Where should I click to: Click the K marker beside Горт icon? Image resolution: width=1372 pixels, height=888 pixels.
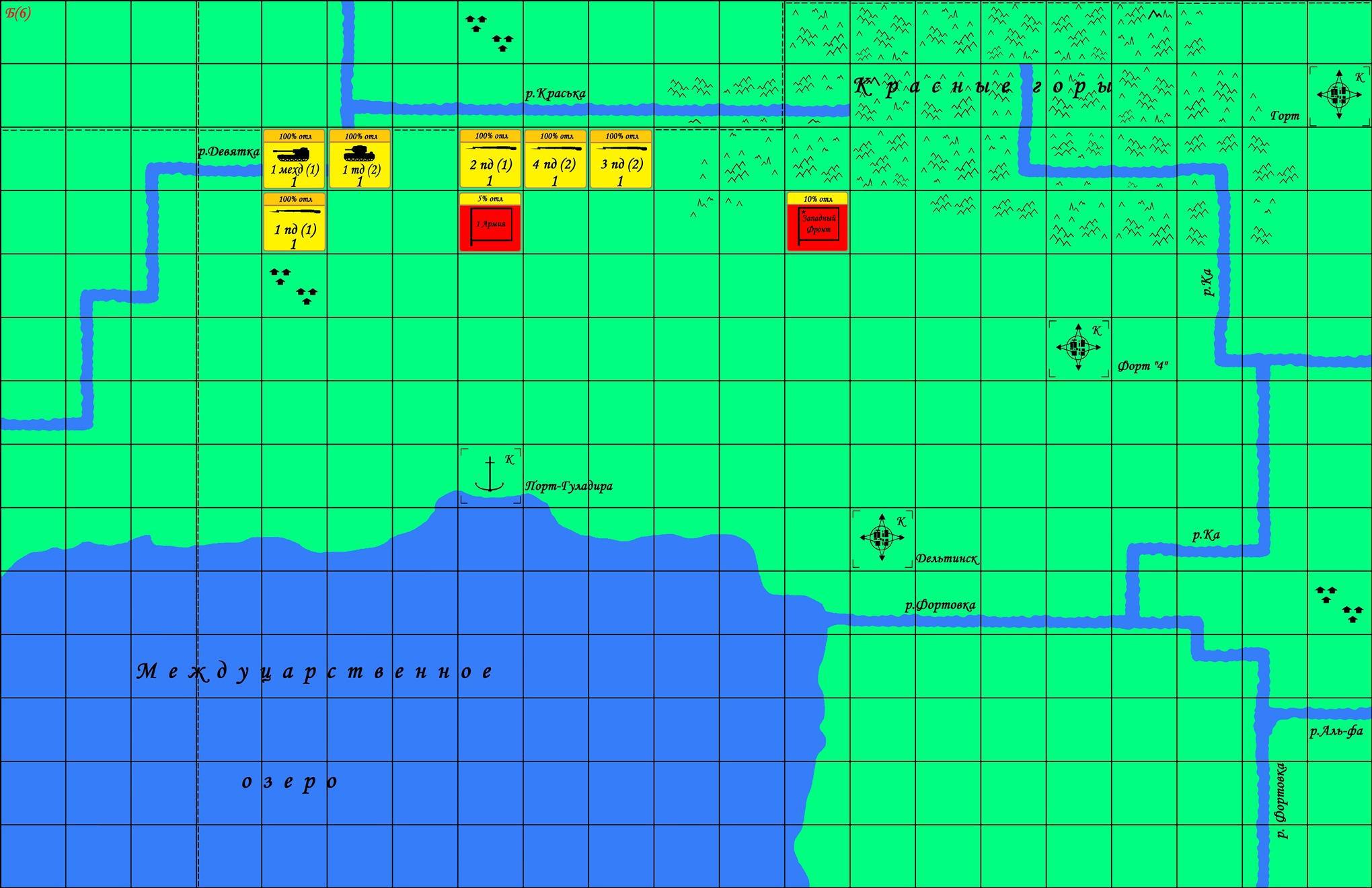click(1358, 77)
